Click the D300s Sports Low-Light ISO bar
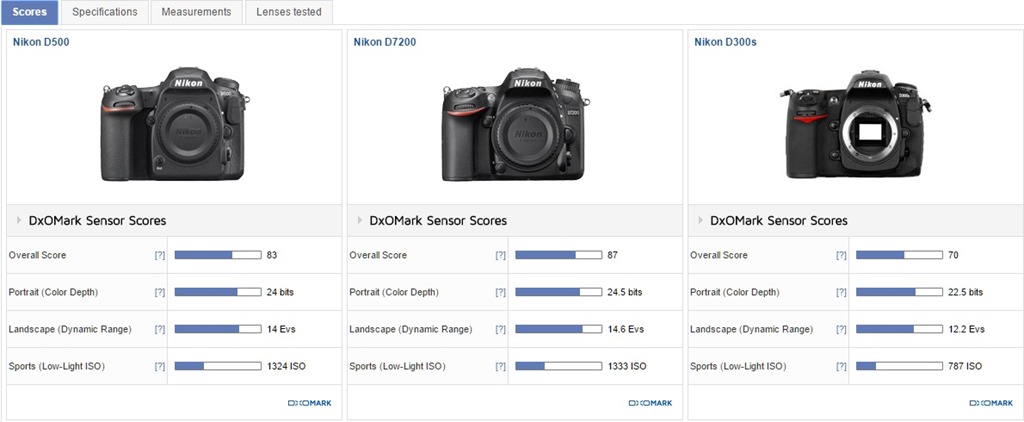Viewport: 1024px width, 422px height. pos(899,366)
